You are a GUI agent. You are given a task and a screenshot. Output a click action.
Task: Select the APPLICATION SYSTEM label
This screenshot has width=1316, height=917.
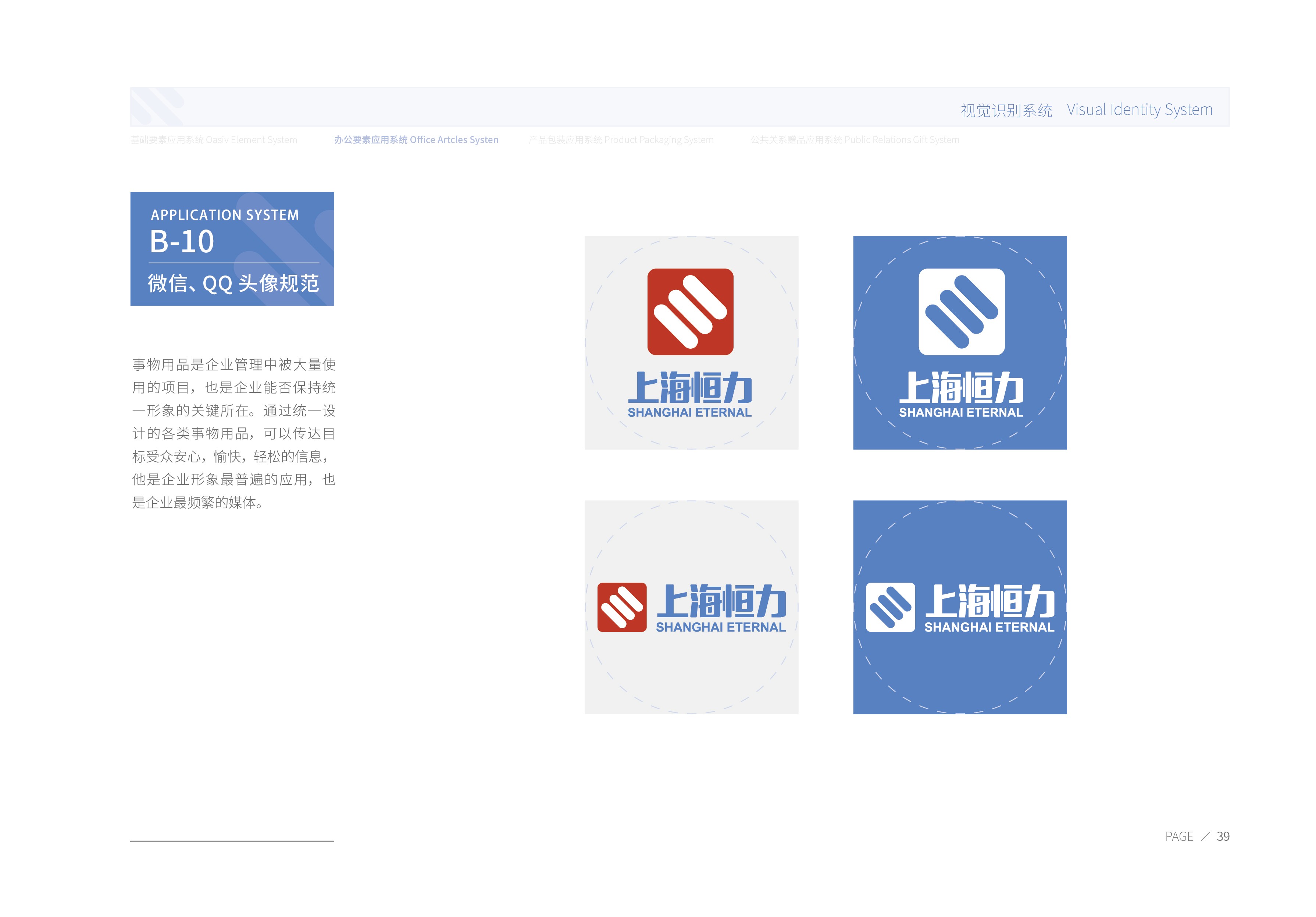point(225,215)
